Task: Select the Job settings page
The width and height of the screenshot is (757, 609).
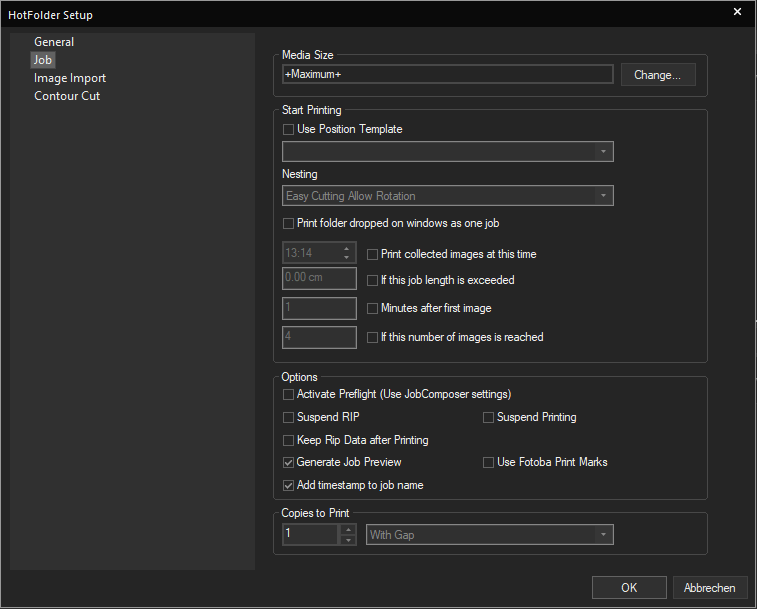Action: tap(42, 60)
